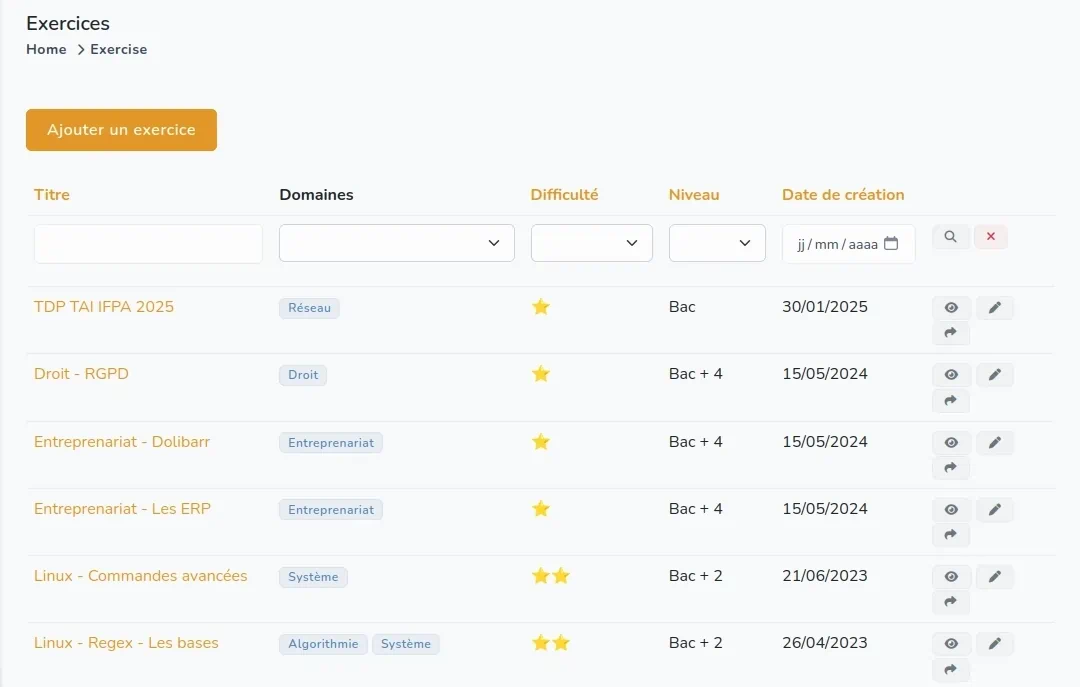Viewport: 1080px width, 687px height.
Task: Click the Titre filter text field
Action: [x=148, y=244]
